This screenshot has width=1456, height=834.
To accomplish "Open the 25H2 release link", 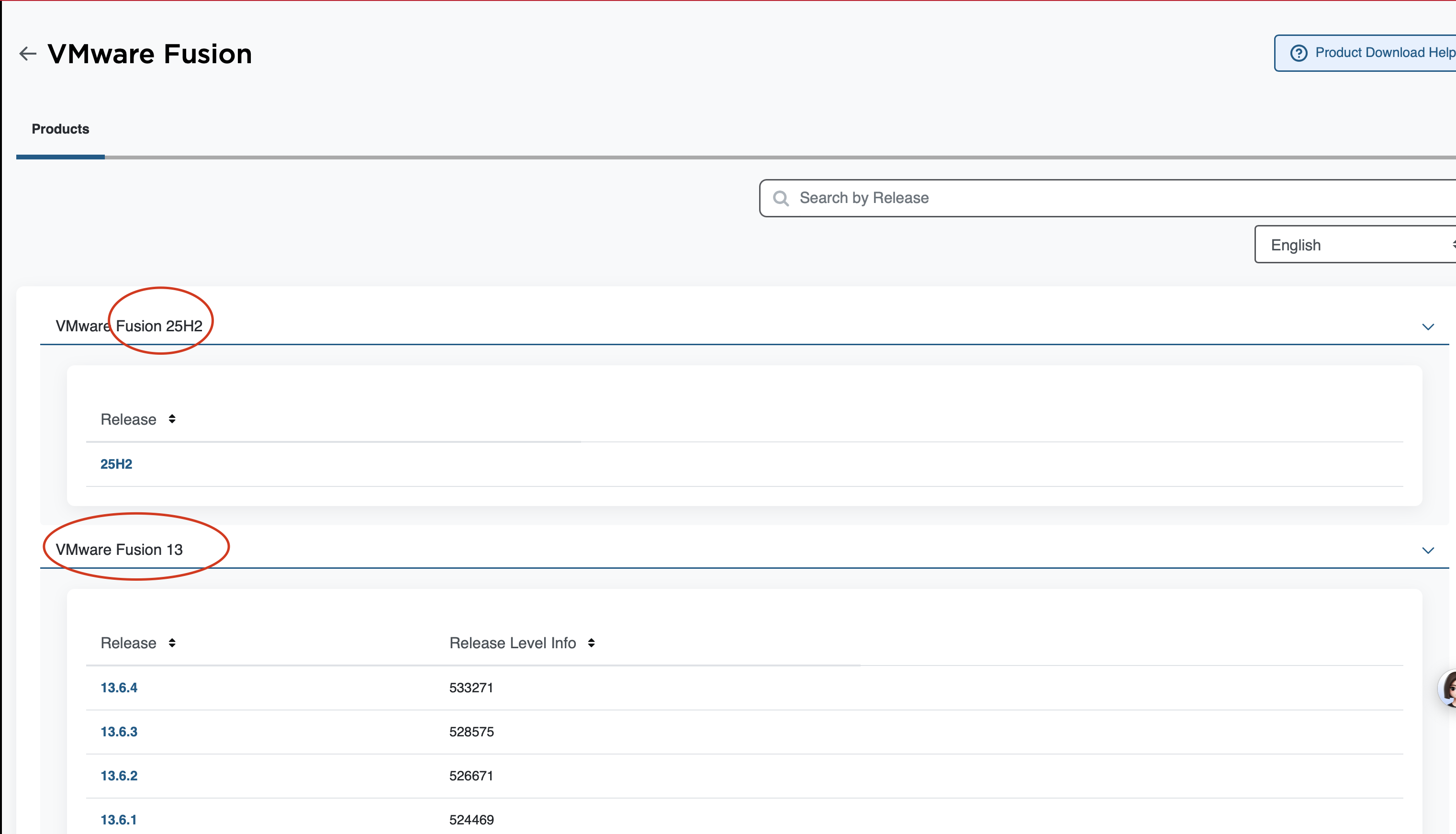I will click(116, 464).
